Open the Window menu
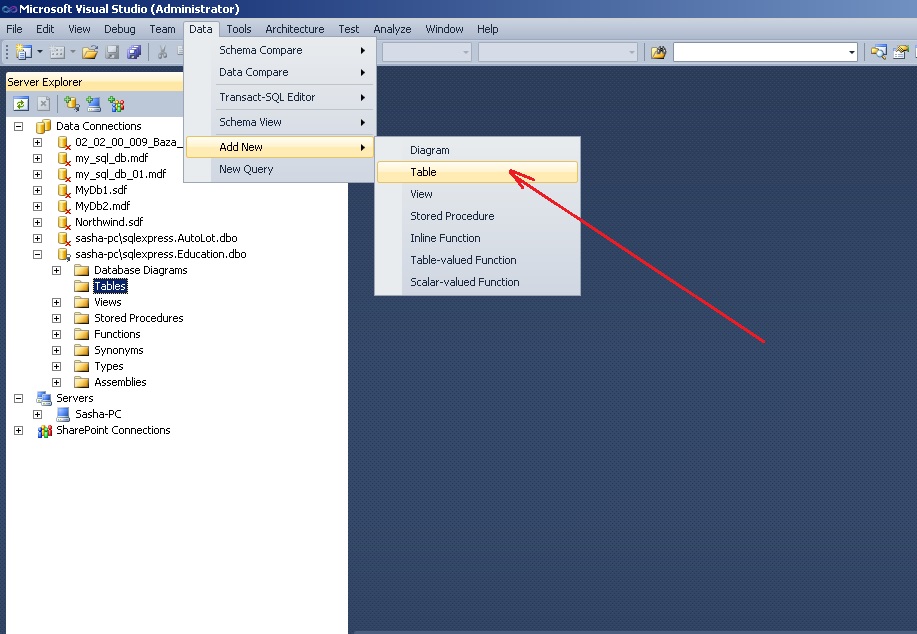This screenshot has width=917, height=634. tap(444, 29)
